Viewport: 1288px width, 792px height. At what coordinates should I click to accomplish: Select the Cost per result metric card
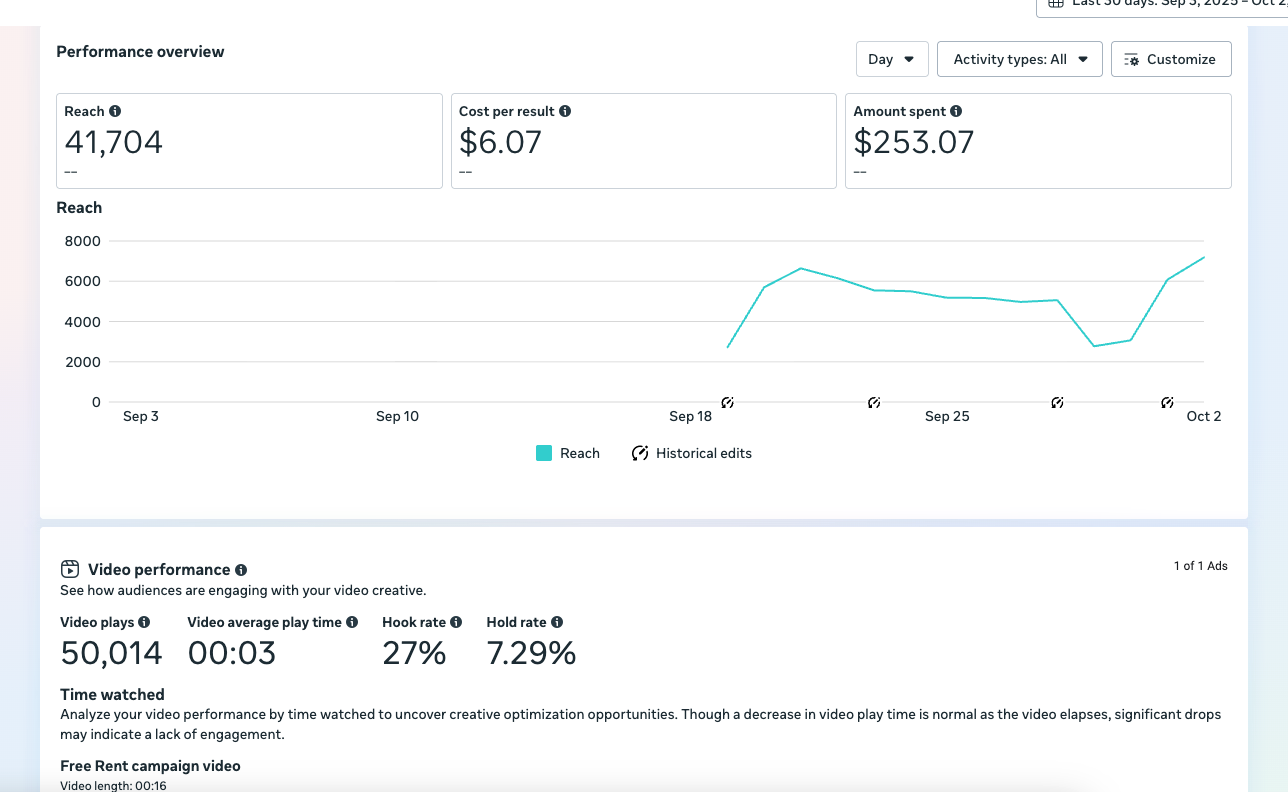pos(643,141)
